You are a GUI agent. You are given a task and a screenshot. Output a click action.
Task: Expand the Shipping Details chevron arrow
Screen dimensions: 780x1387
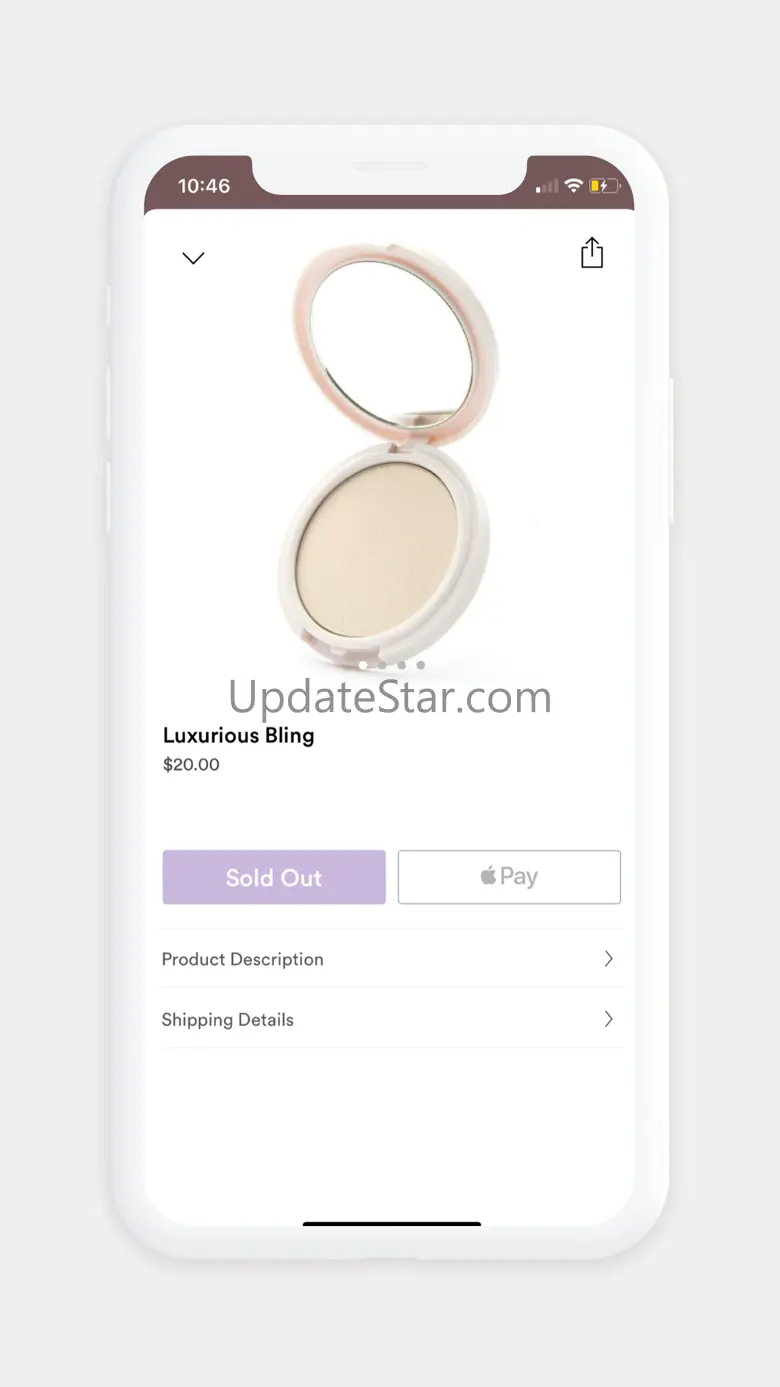pos(608,1019)
